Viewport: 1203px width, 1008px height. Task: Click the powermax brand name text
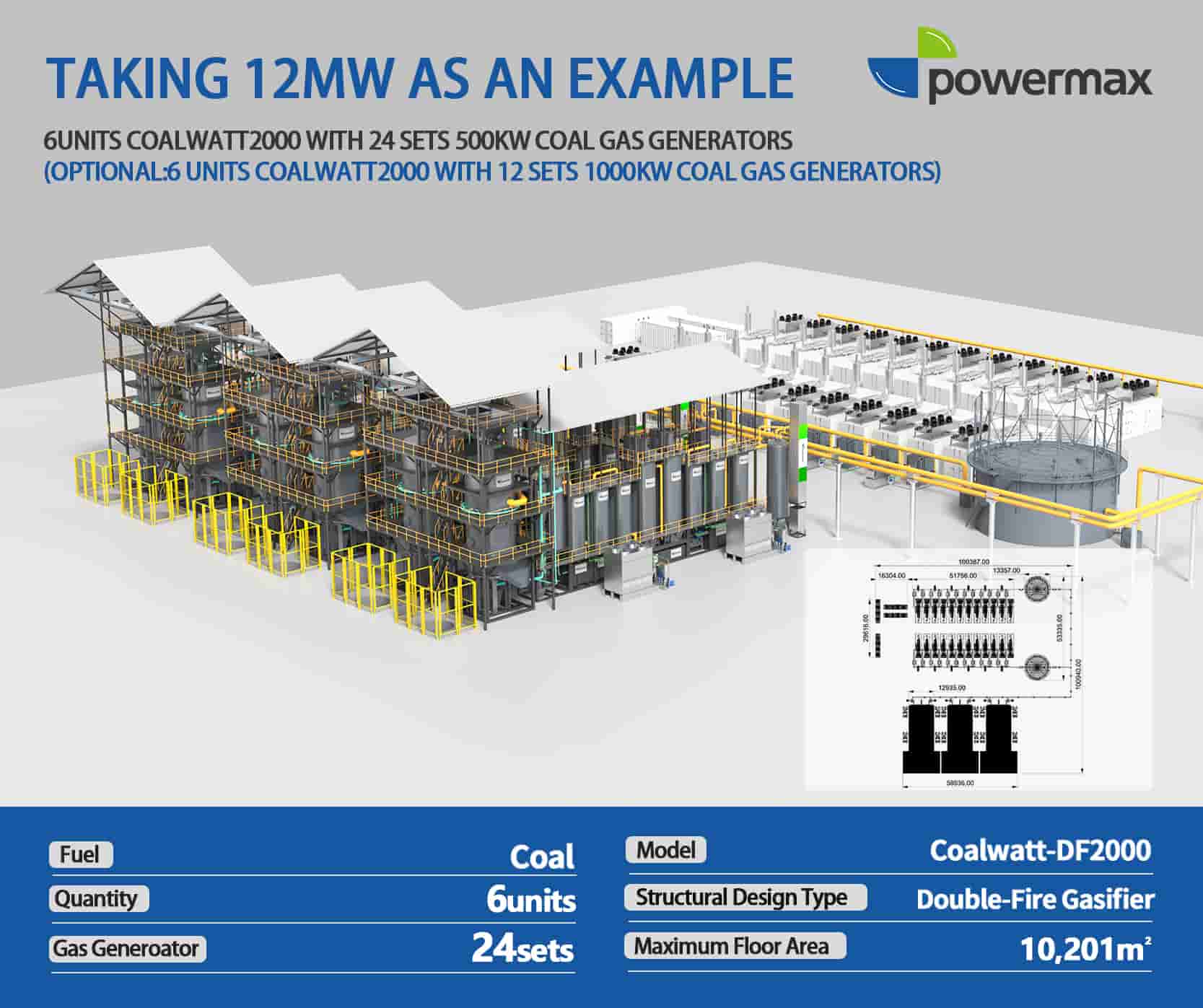click(x=1040, y=81)
